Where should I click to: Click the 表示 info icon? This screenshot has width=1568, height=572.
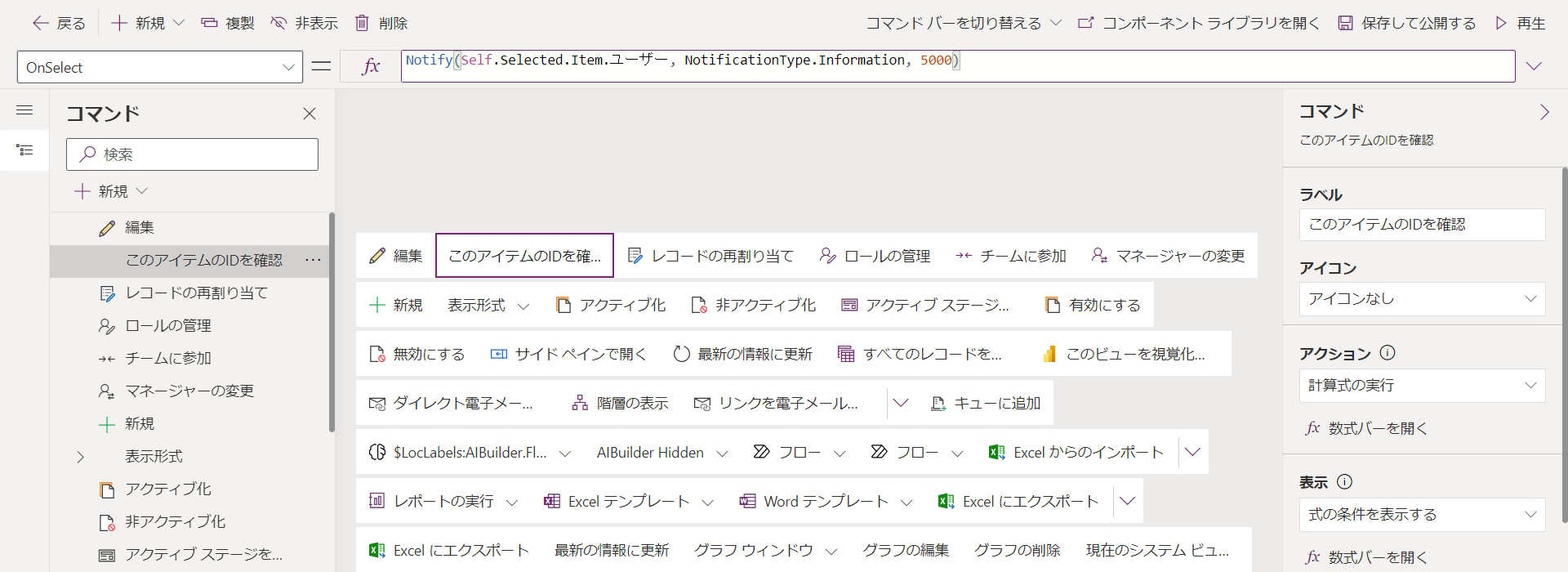1345,482
